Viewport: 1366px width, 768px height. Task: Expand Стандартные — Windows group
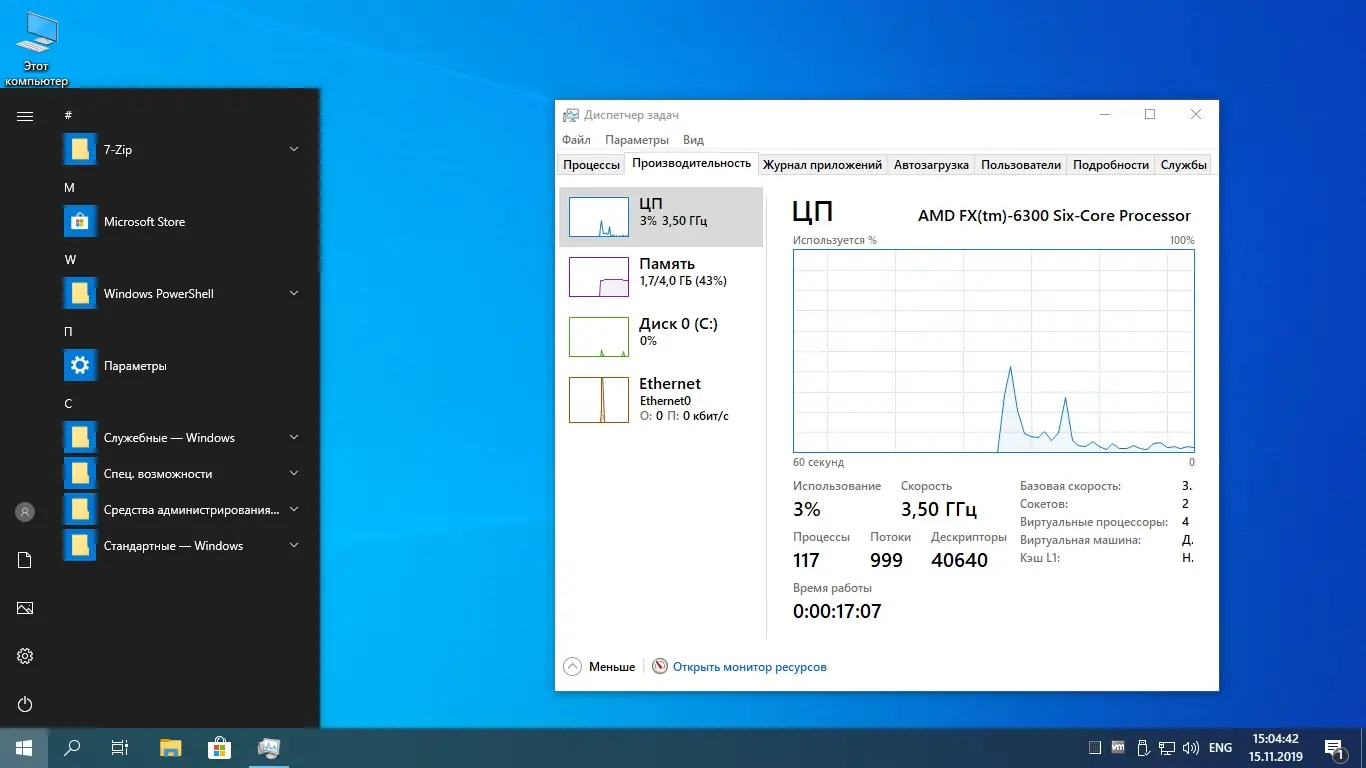293,545
